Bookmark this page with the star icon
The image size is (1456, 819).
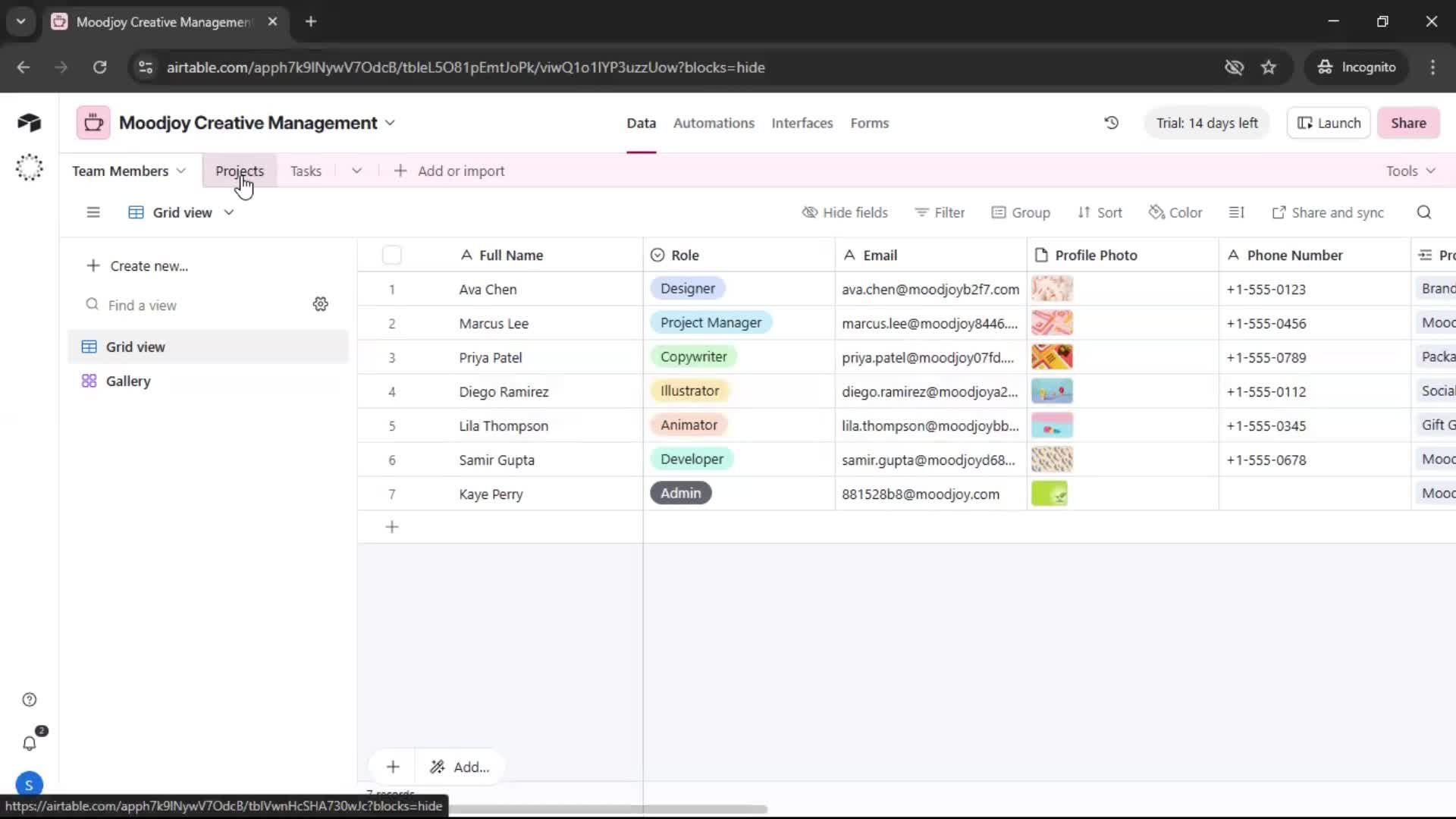click(x=1269, y=67)
